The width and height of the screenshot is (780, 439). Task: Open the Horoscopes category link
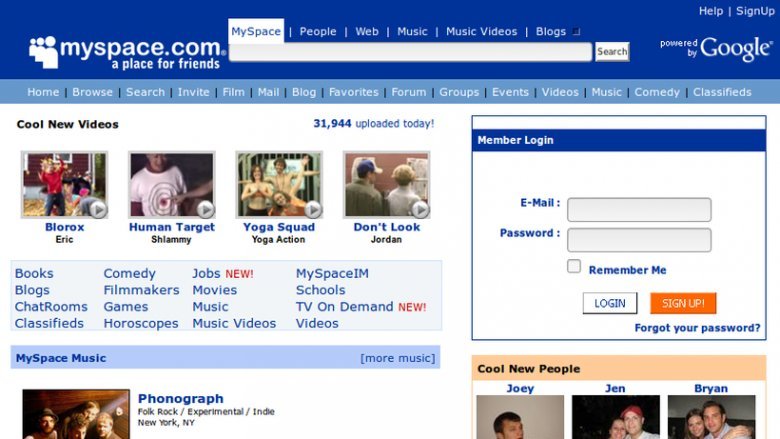[141, 324]
